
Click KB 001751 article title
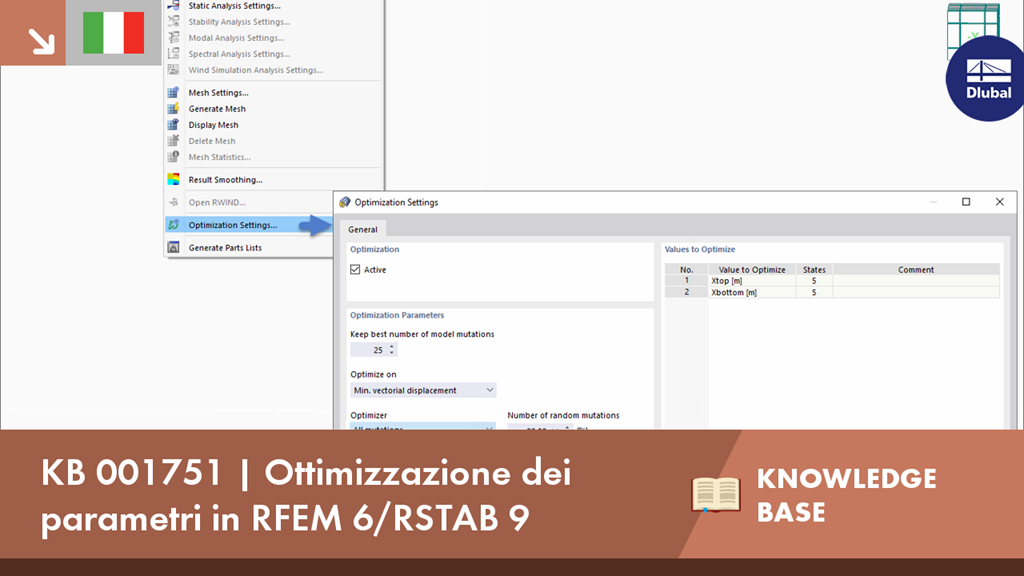point(306,495)
